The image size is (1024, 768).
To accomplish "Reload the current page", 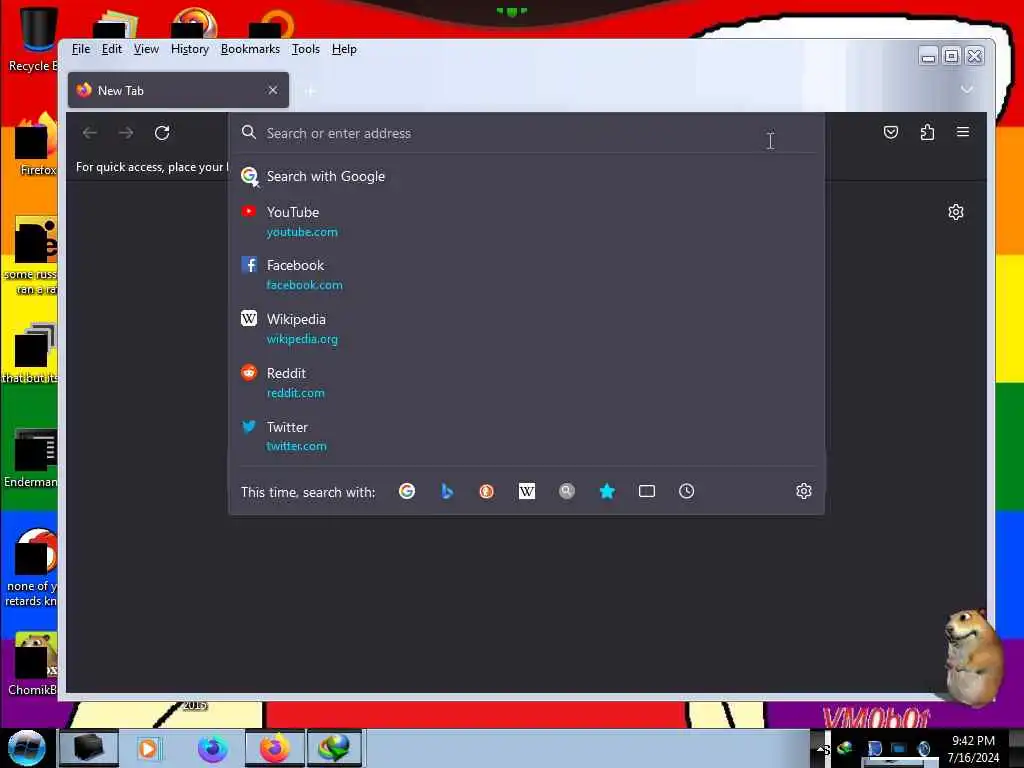I will pyautogui.click(x=162, y=133).
